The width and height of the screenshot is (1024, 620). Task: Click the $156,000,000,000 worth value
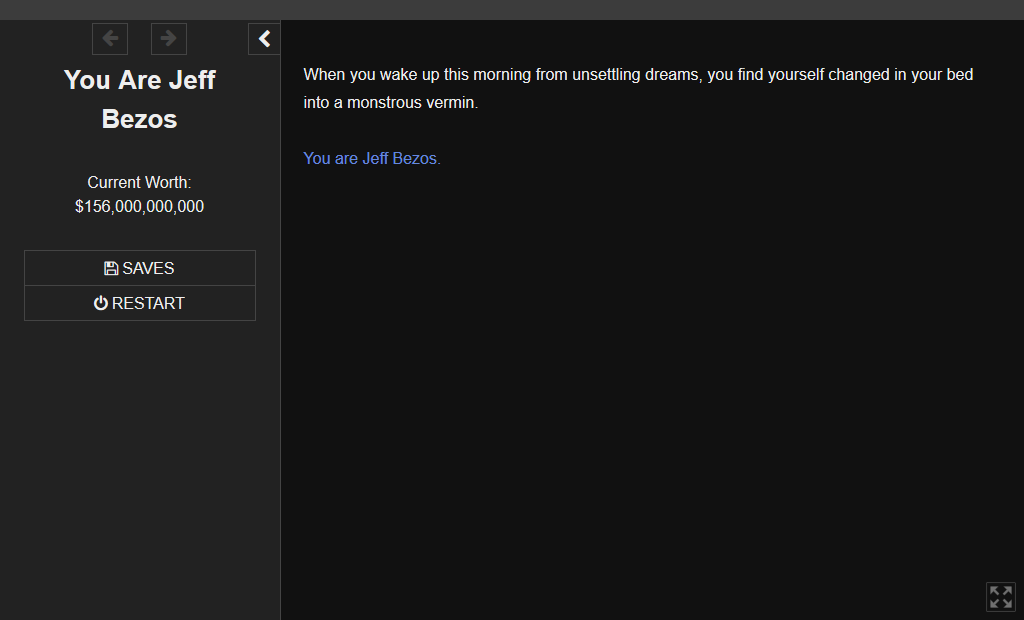[x=139, y=207]
